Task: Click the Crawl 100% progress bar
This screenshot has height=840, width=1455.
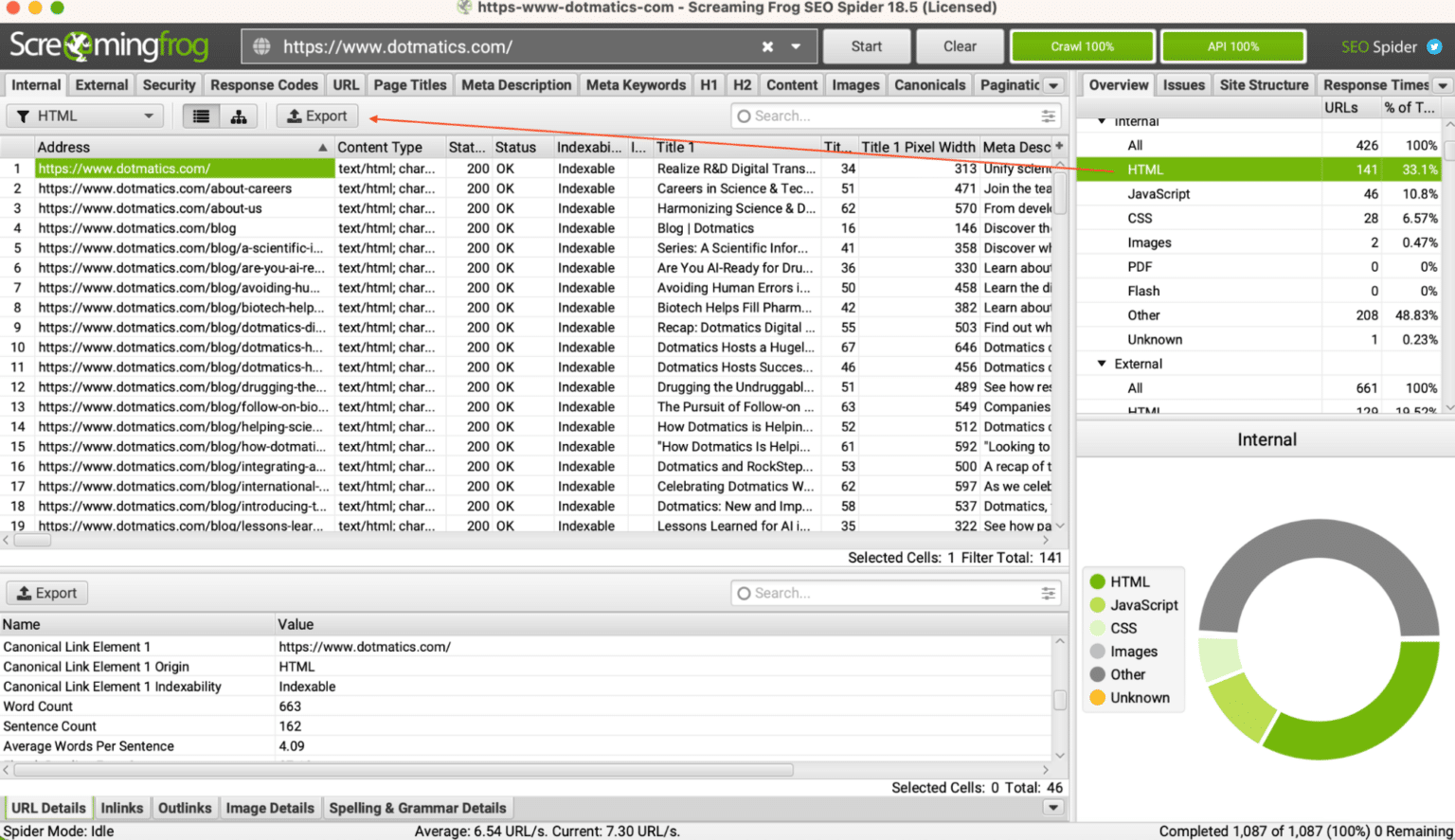Action: [x=1083, y=46]
